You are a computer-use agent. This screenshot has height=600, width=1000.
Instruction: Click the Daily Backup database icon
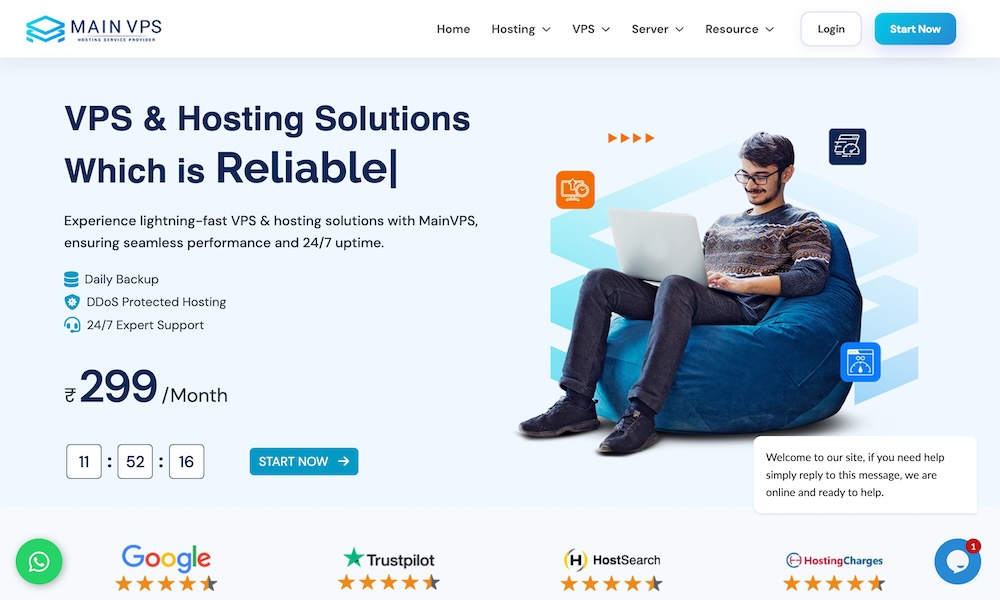coord(71,279)
